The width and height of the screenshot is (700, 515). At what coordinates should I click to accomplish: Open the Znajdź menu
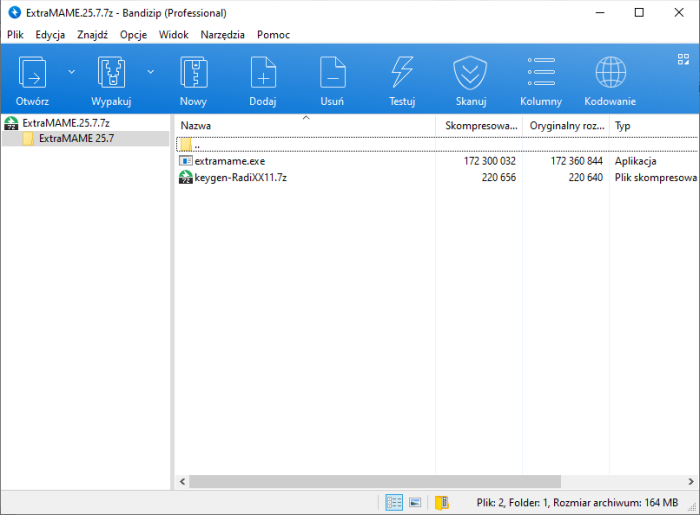(x=92, y=35)
